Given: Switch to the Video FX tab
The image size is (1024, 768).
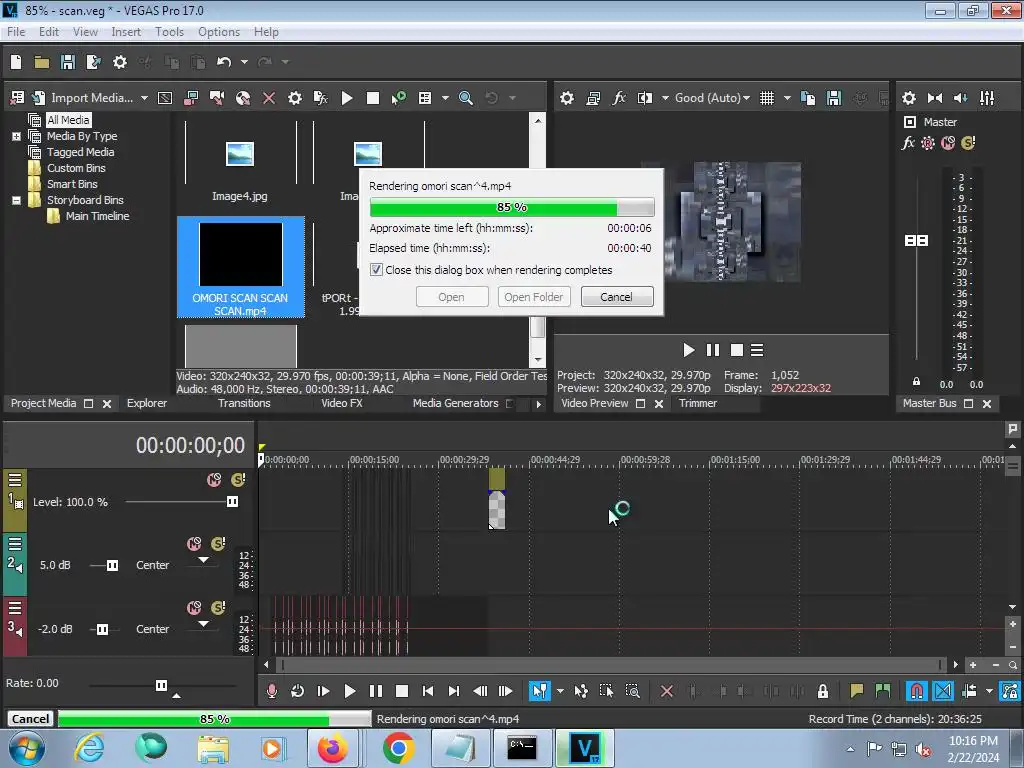Looking at the screenshot, I should click(342, 403).
